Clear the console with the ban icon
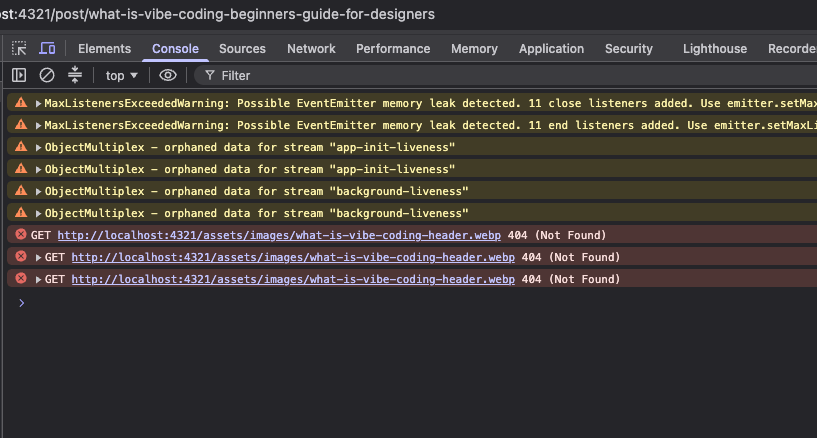Viewport: 817px width, 438px height. pos(47,76)
